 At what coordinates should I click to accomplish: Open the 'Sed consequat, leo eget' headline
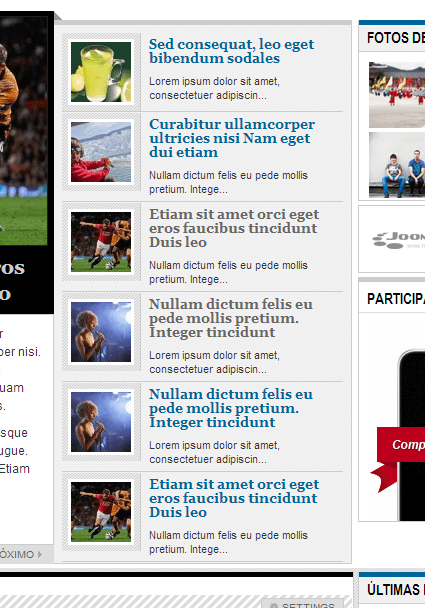232,51
